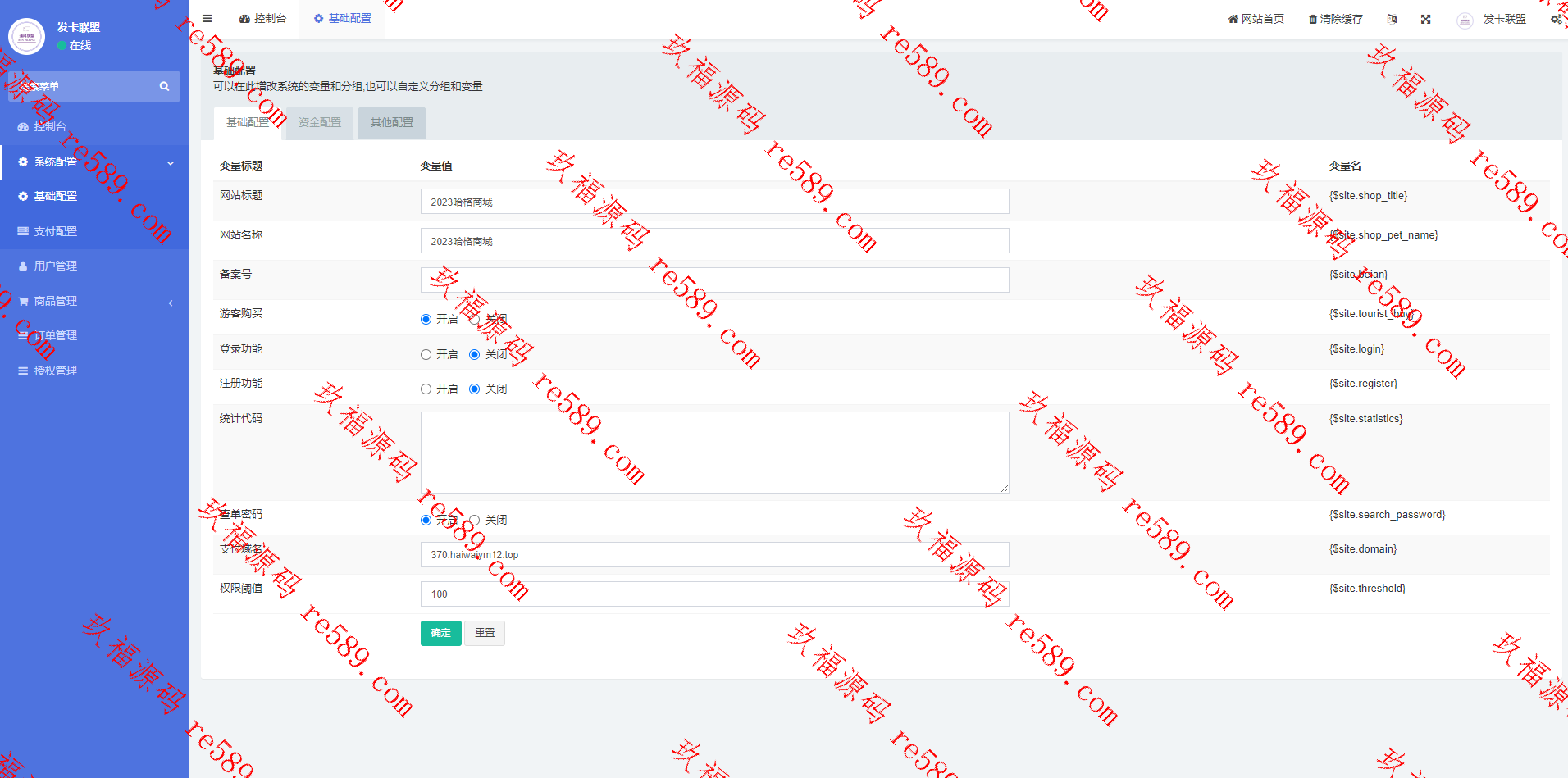Click the {$site.register} variable name
Viewport: 1568px width, 778px height.
(1363, 384)
